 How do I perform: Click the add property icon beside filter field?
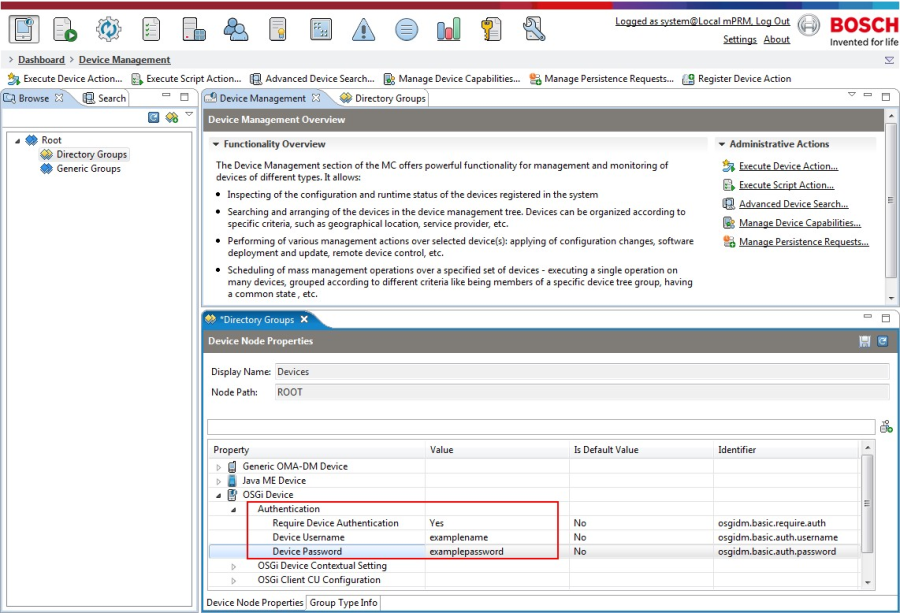886,426
